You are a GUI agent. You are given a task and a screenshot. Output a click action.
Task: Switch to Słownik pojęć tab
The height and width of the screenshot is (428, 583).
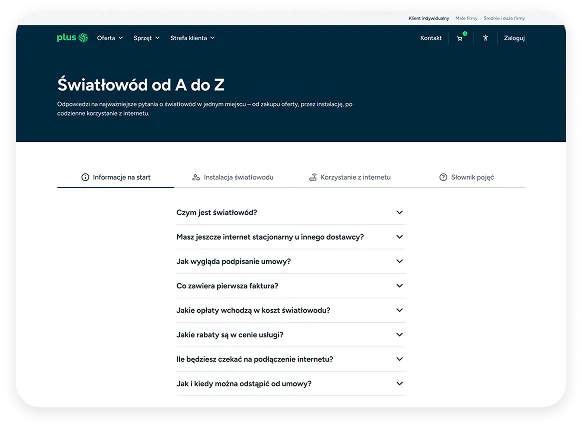(467, 177)
